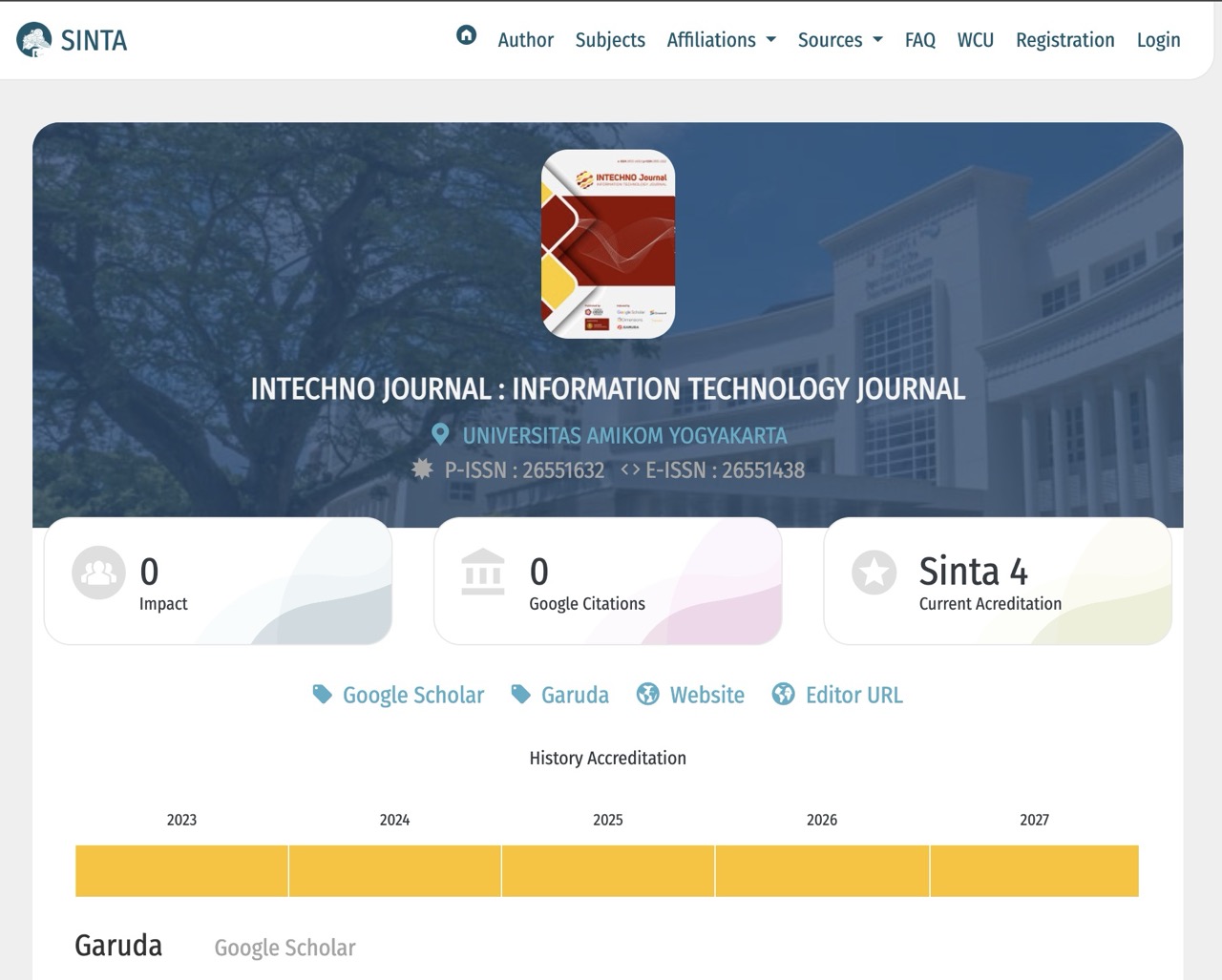The height and width of the screenshot is (980, 1222).
Task: Click the globe icon beside Editor URL
Action: [x=784, y=695]
